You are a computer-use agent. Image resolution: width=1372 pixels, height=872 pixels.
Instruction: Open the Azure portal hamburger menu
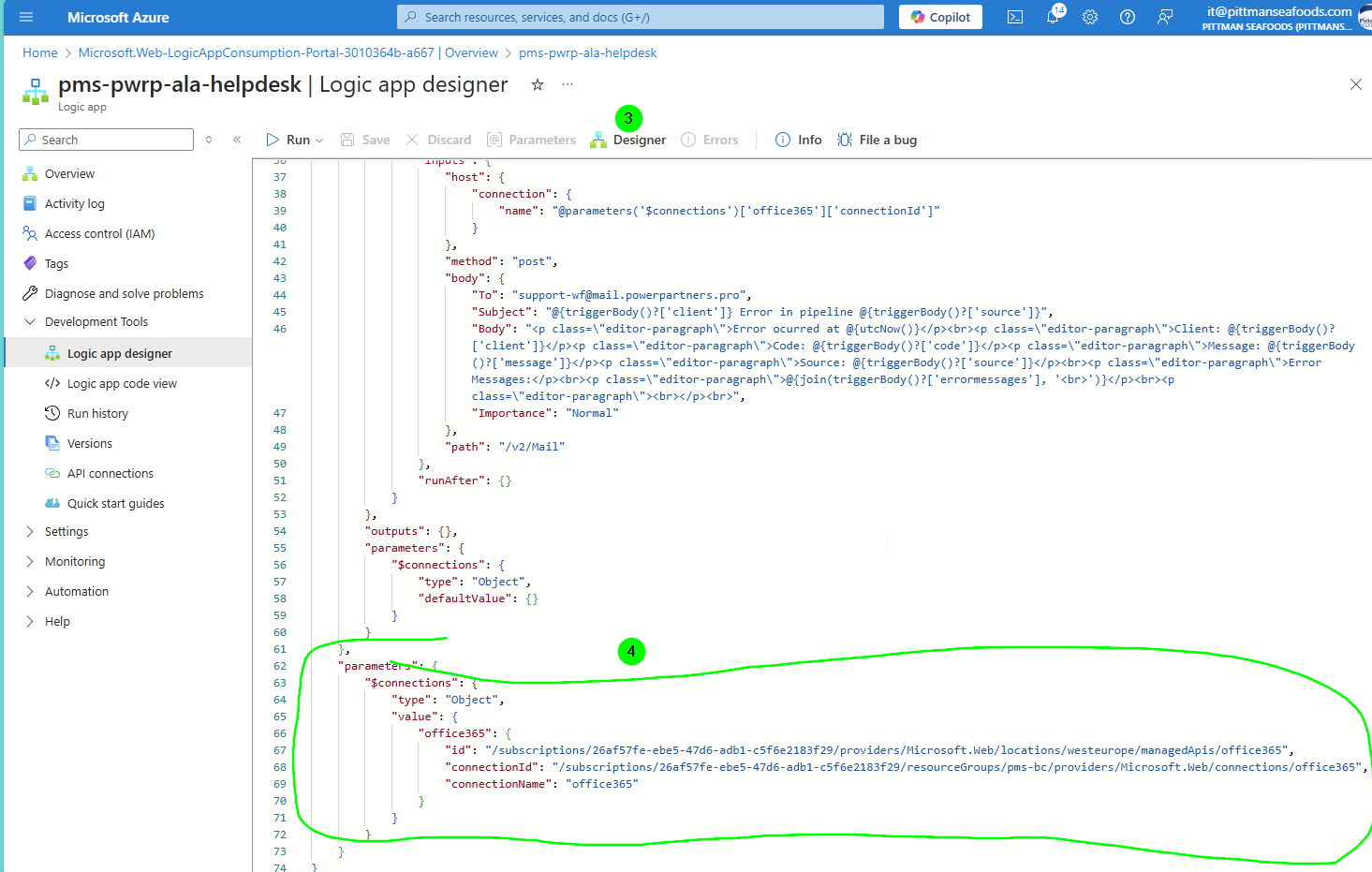[26, 17]
